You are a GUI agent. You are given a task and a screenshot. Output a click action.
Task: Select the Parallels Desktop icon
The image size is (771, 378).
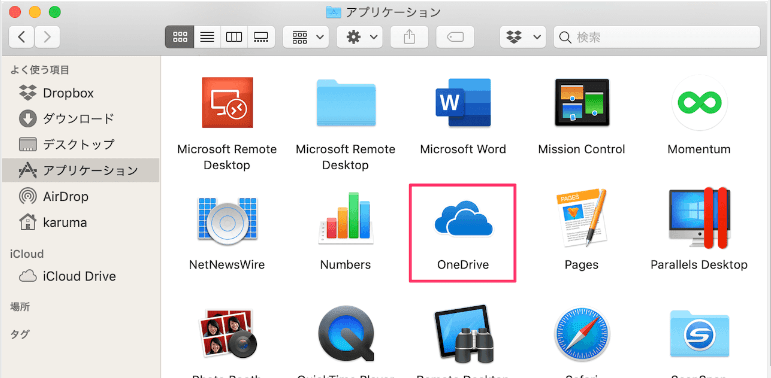[699, 218]
